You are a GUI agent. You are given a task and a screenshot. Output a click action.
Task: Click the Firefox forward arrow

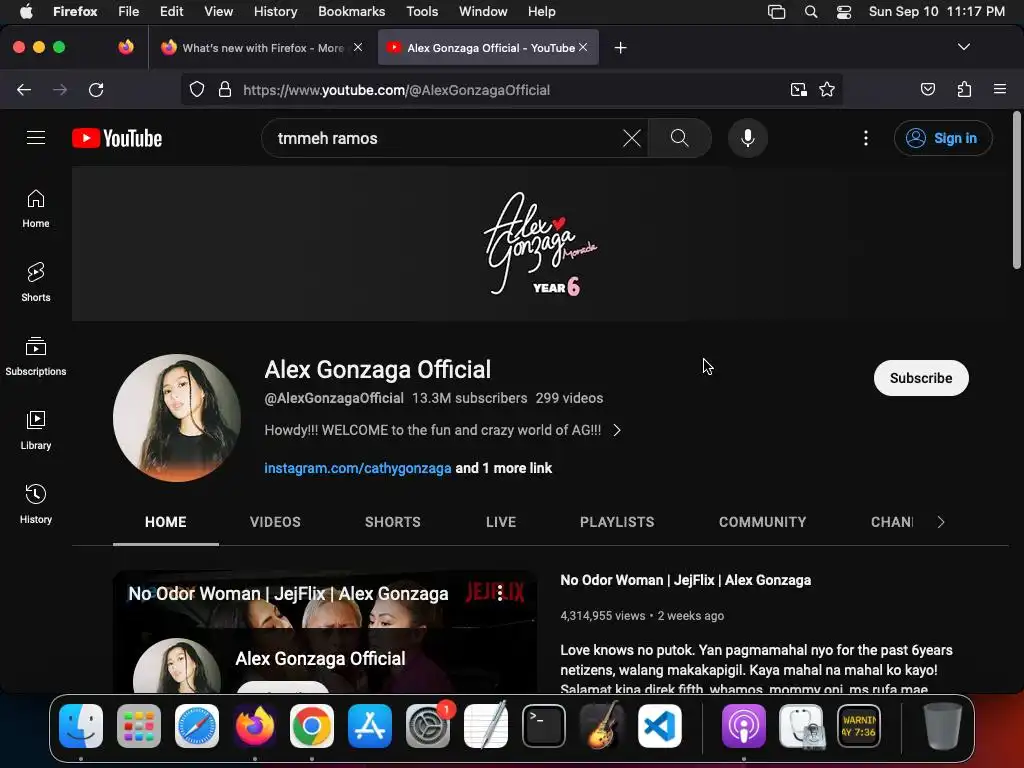click(60, 90)
